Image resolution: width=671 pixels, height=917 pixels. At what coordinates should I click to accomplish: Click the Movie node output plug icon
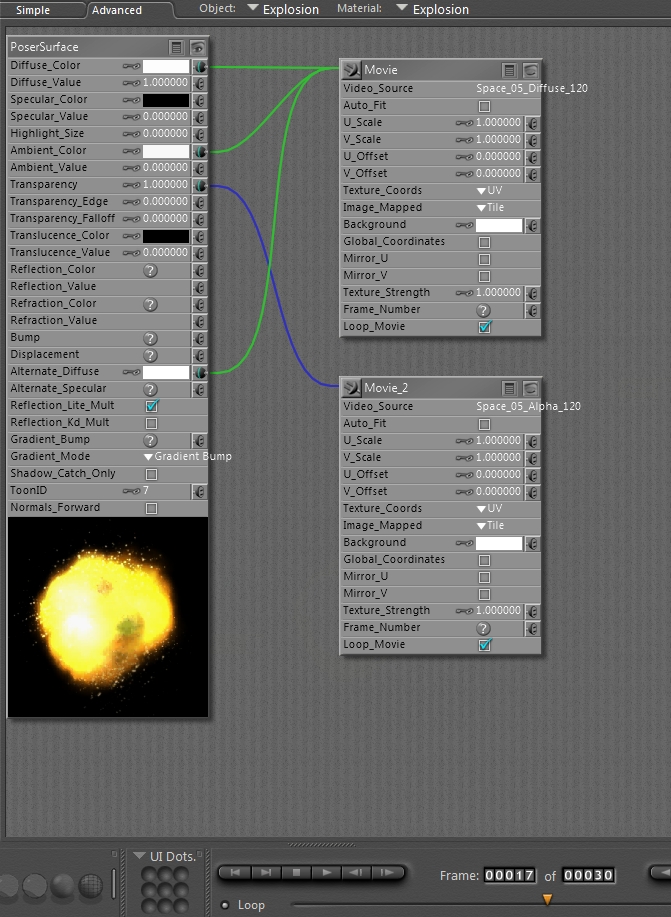pyautogui.click(x=351, y=70)
